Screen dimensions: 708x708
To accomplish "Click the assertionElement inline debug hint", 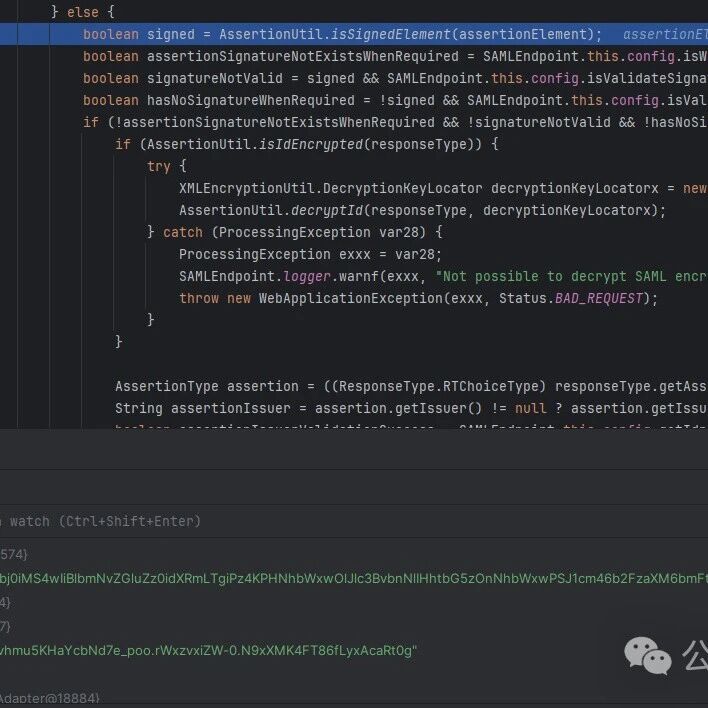I will (x=665, y=34).
